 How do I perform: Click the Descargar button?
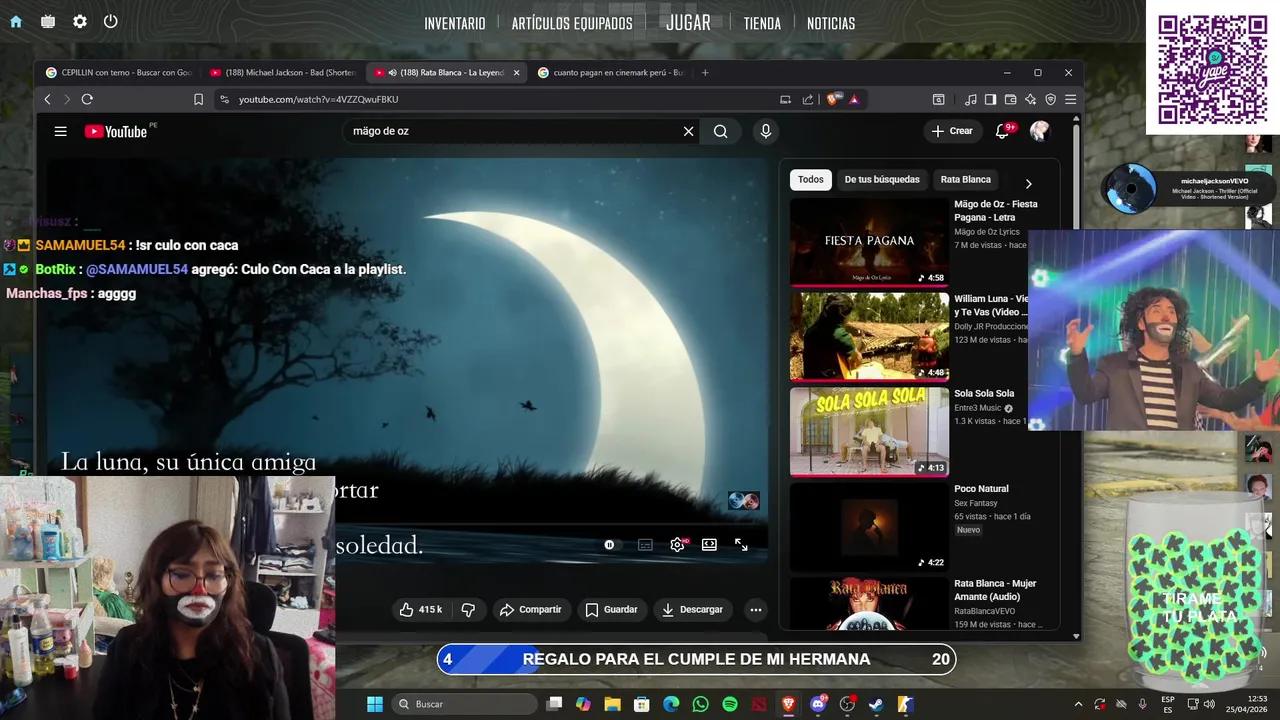[x=692, y=609]
